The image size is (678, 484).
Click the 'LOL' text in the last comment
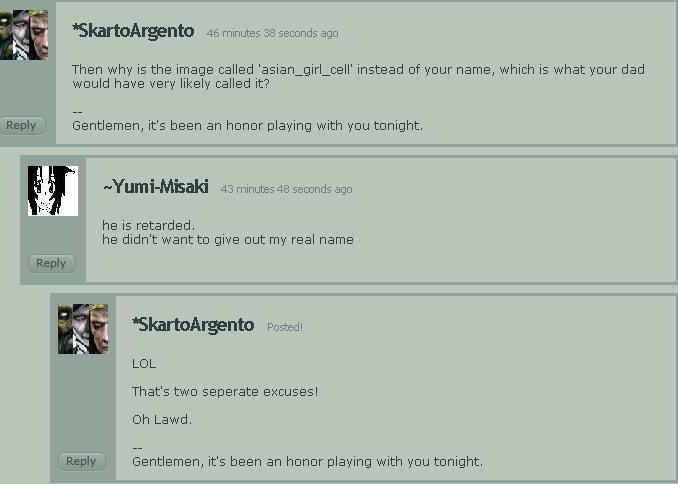[x=144, y=363]
